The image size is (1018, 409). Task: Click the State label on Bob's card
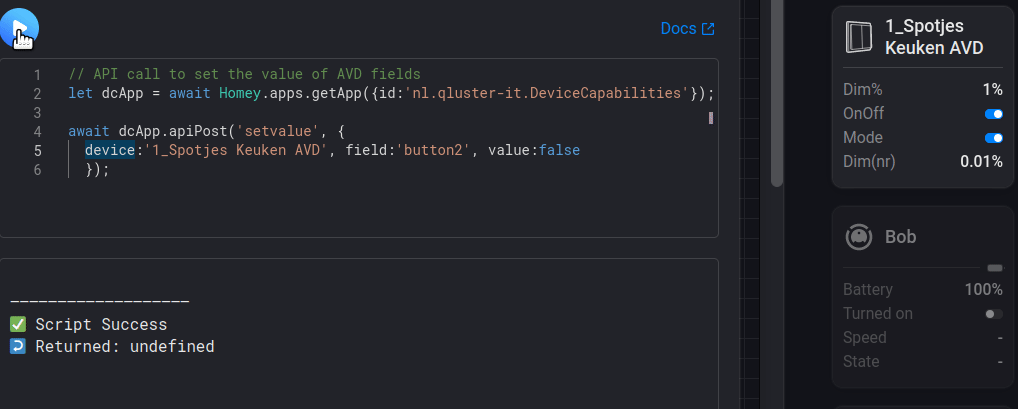(x=862, y=362)
